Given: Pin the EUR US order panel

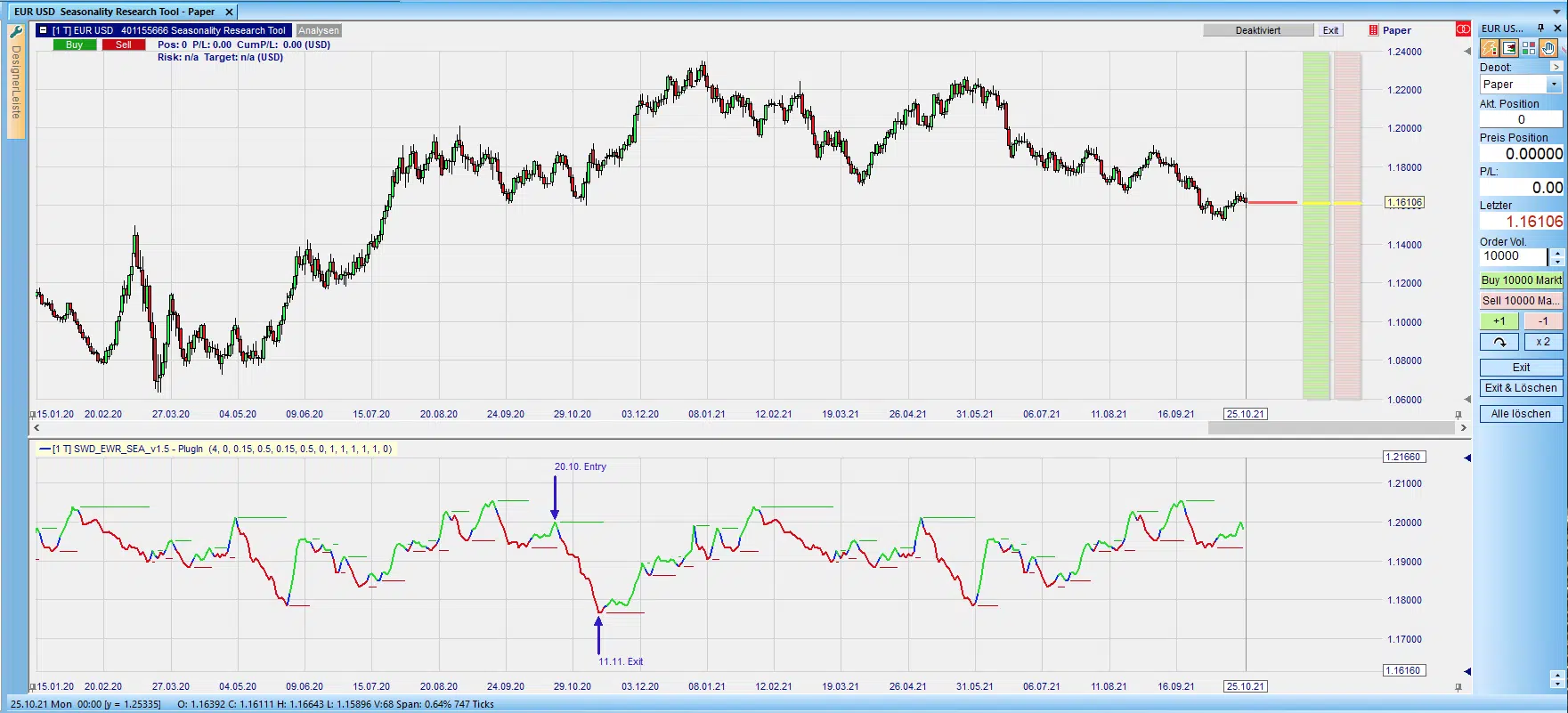Looking at the screenshot, I should tap(1541, 28).
